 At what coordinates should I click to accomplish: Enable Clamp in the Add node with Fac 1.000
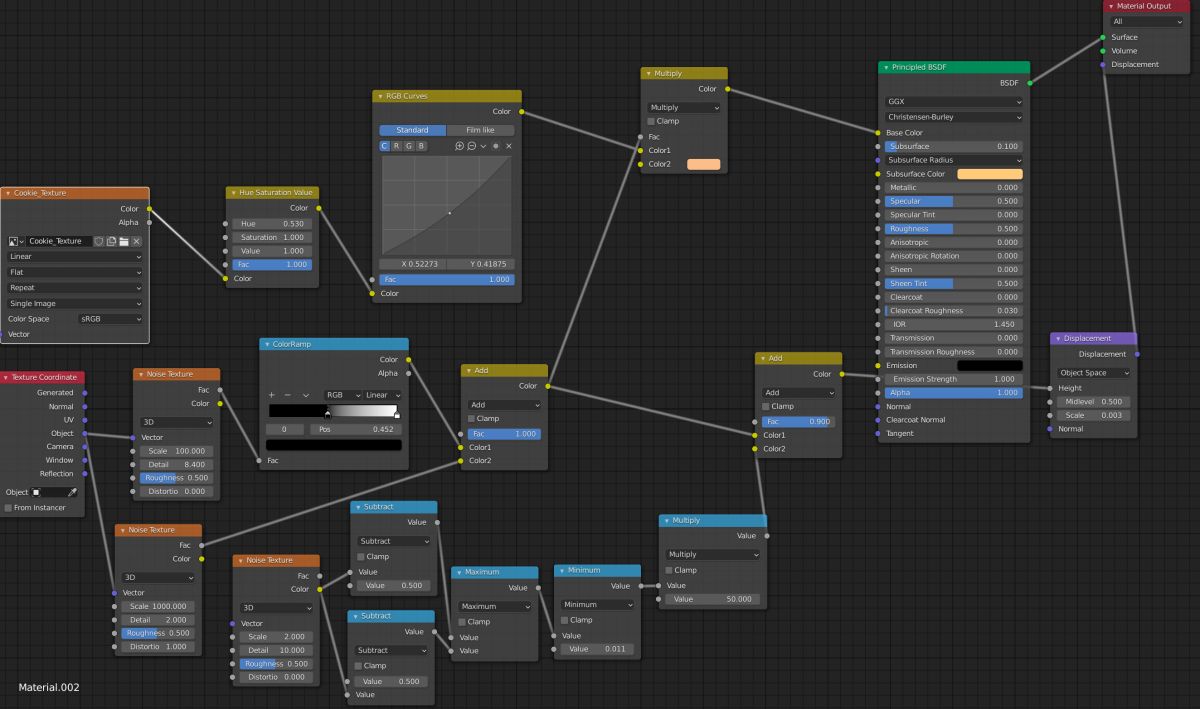[x=472, y=418]
